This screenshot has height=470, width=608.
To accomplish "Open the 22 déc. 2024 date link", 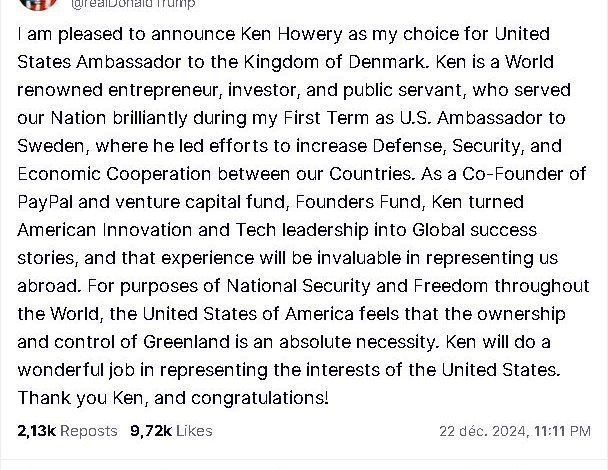I will pos(482,431).
